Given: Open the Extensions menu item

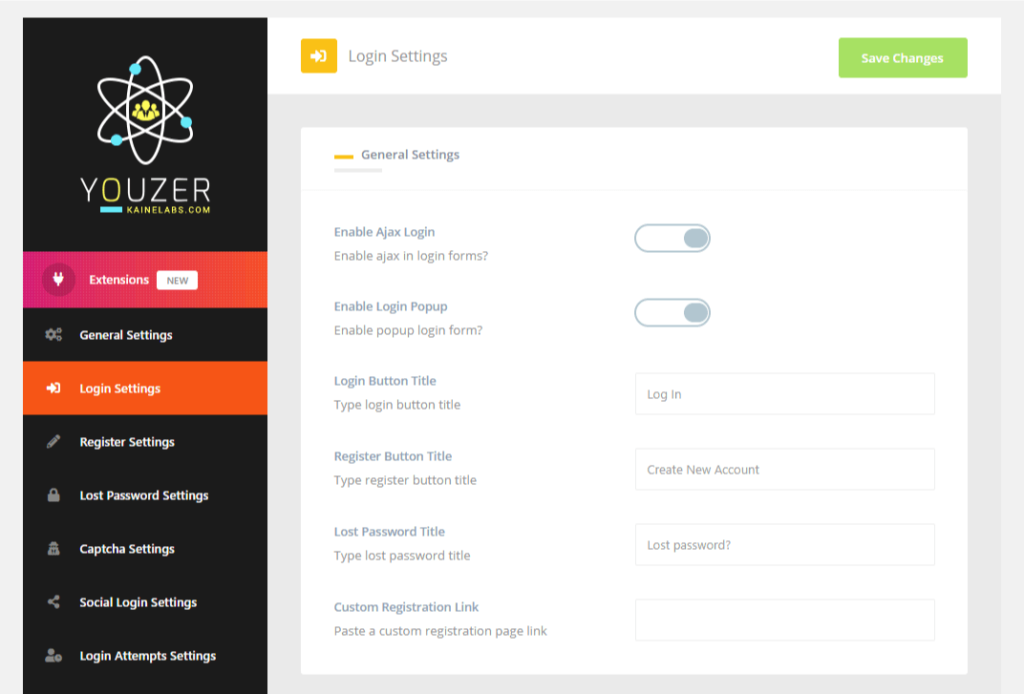Looking at the screenshot, I should (x=145, y=279).
